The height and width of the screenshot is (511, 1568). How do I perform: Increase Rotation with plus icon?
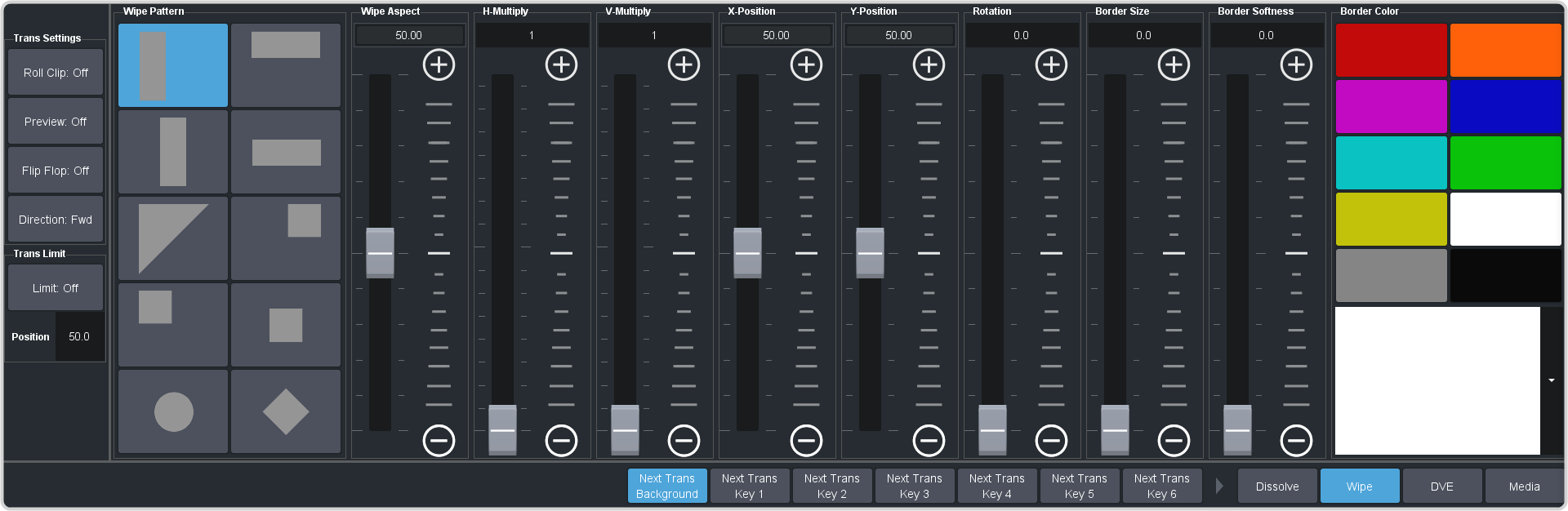[1051, 64]
